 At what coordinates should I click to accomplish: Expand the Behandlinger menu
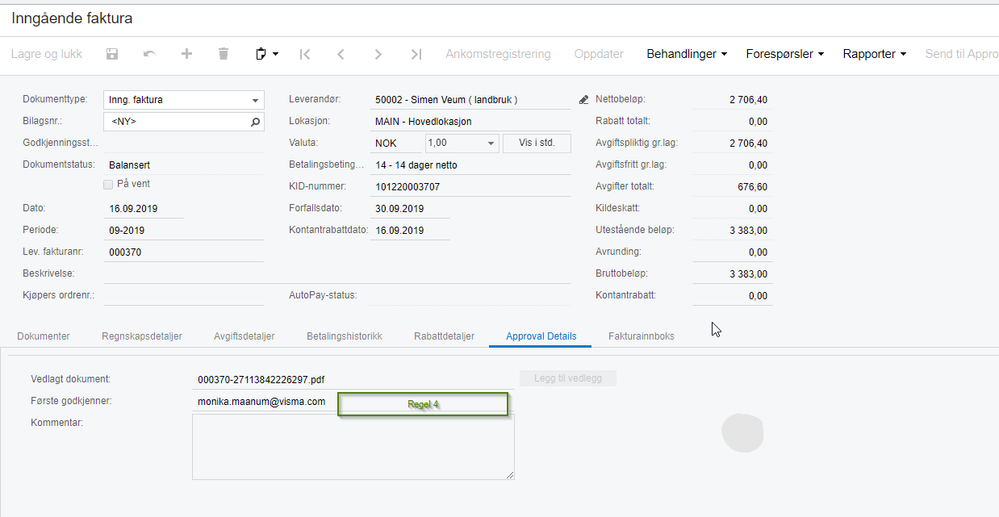(687, 54)
